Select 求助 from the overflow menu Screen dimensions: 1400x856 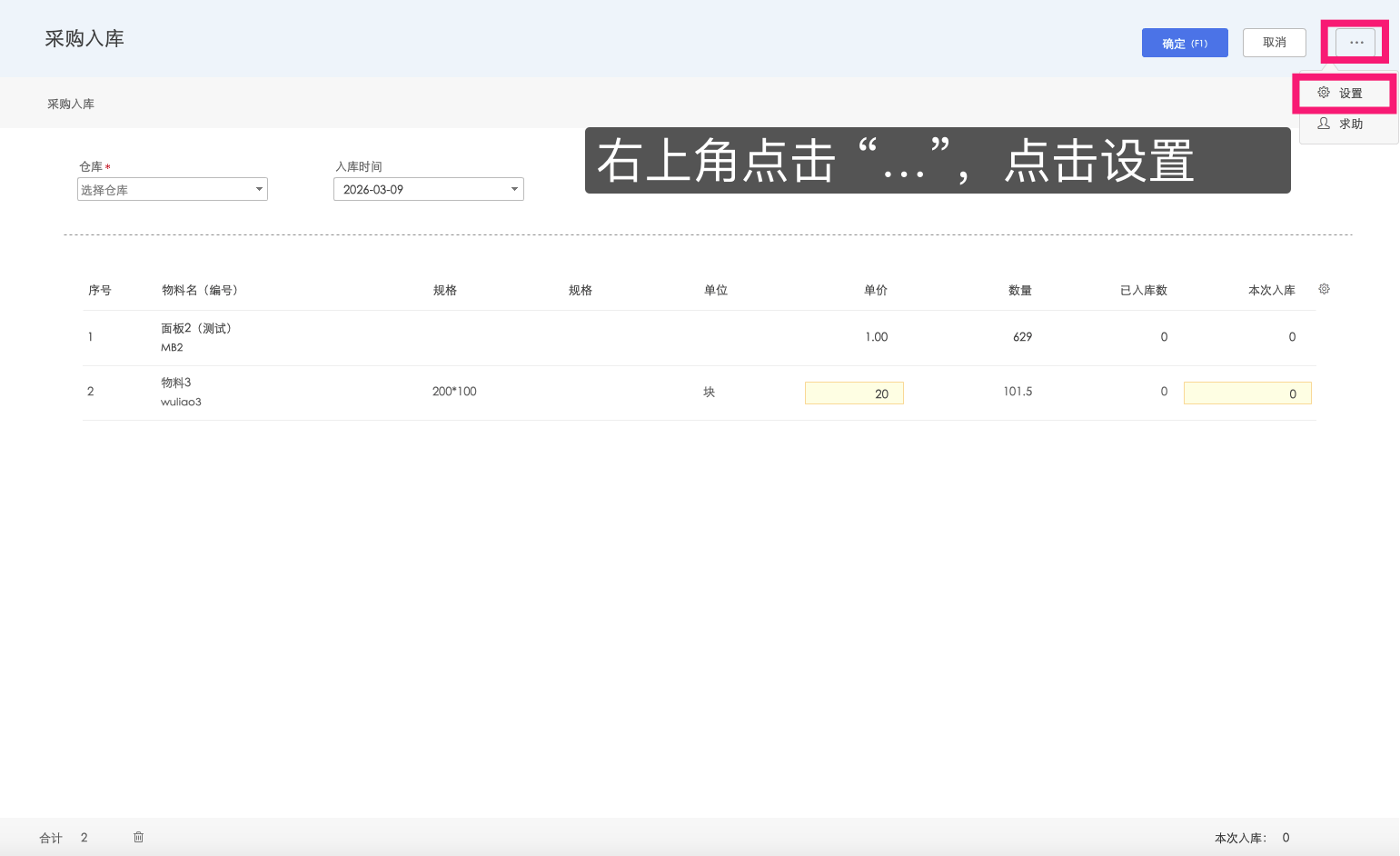click(1349, 124)
